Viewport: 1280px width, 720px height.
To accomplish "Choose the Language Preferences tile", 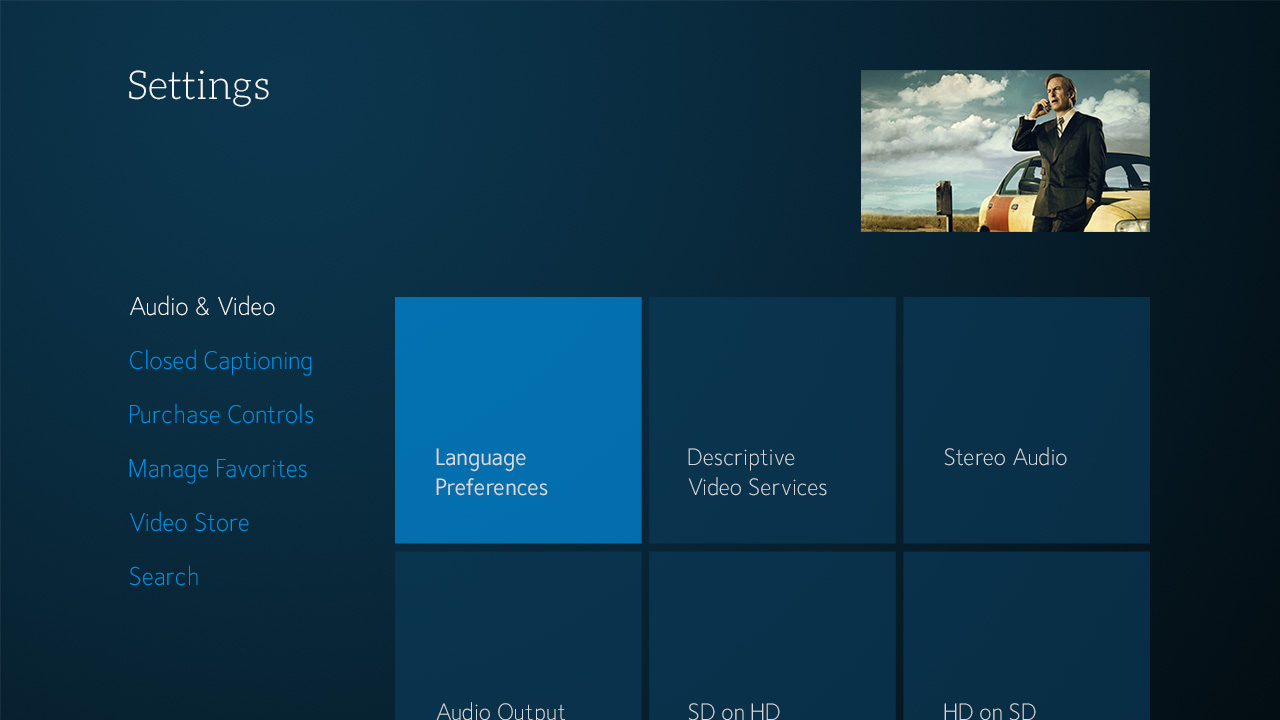I will point(518,420).
